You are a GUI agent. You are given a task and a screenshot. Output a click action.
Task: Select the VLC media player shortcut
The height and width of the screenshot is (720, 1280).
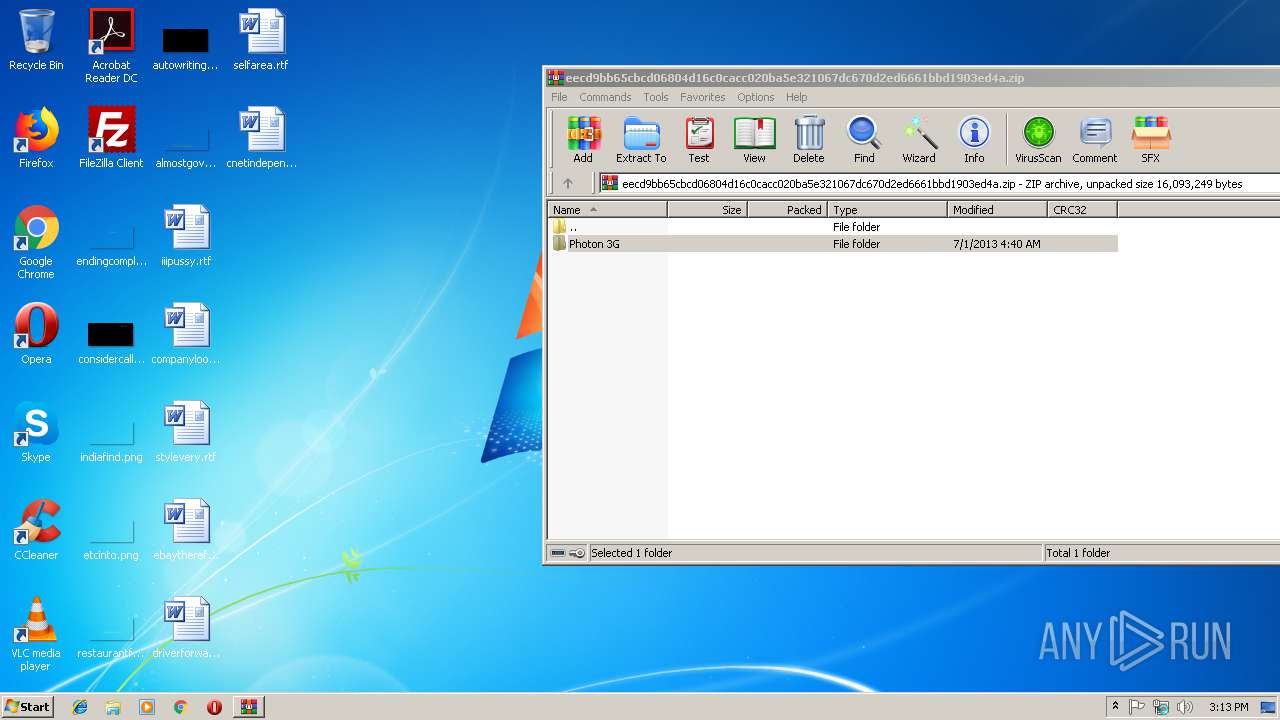[36, 635]
